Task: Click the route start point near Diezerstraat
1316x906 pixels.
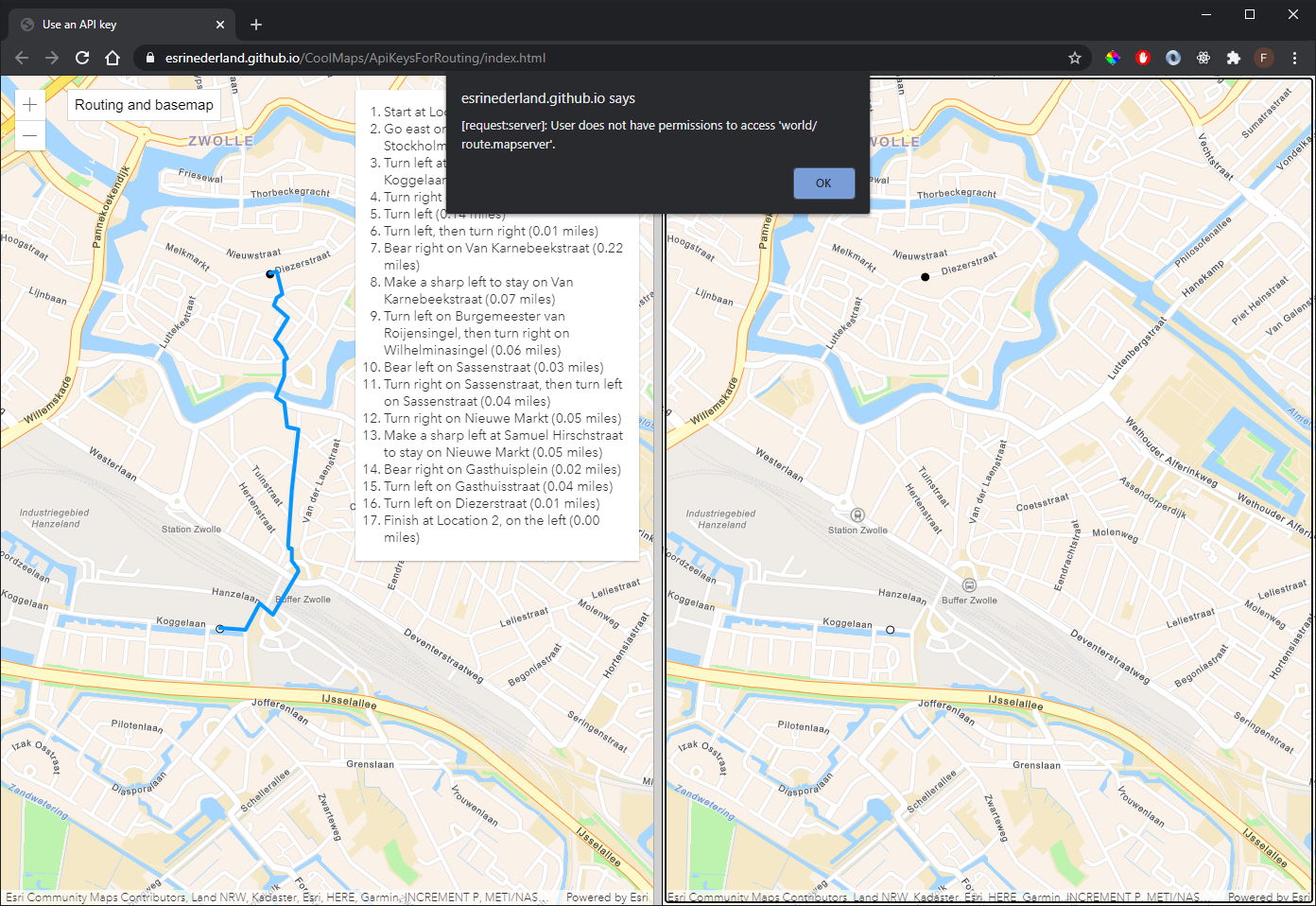Action: pos(270,274)
